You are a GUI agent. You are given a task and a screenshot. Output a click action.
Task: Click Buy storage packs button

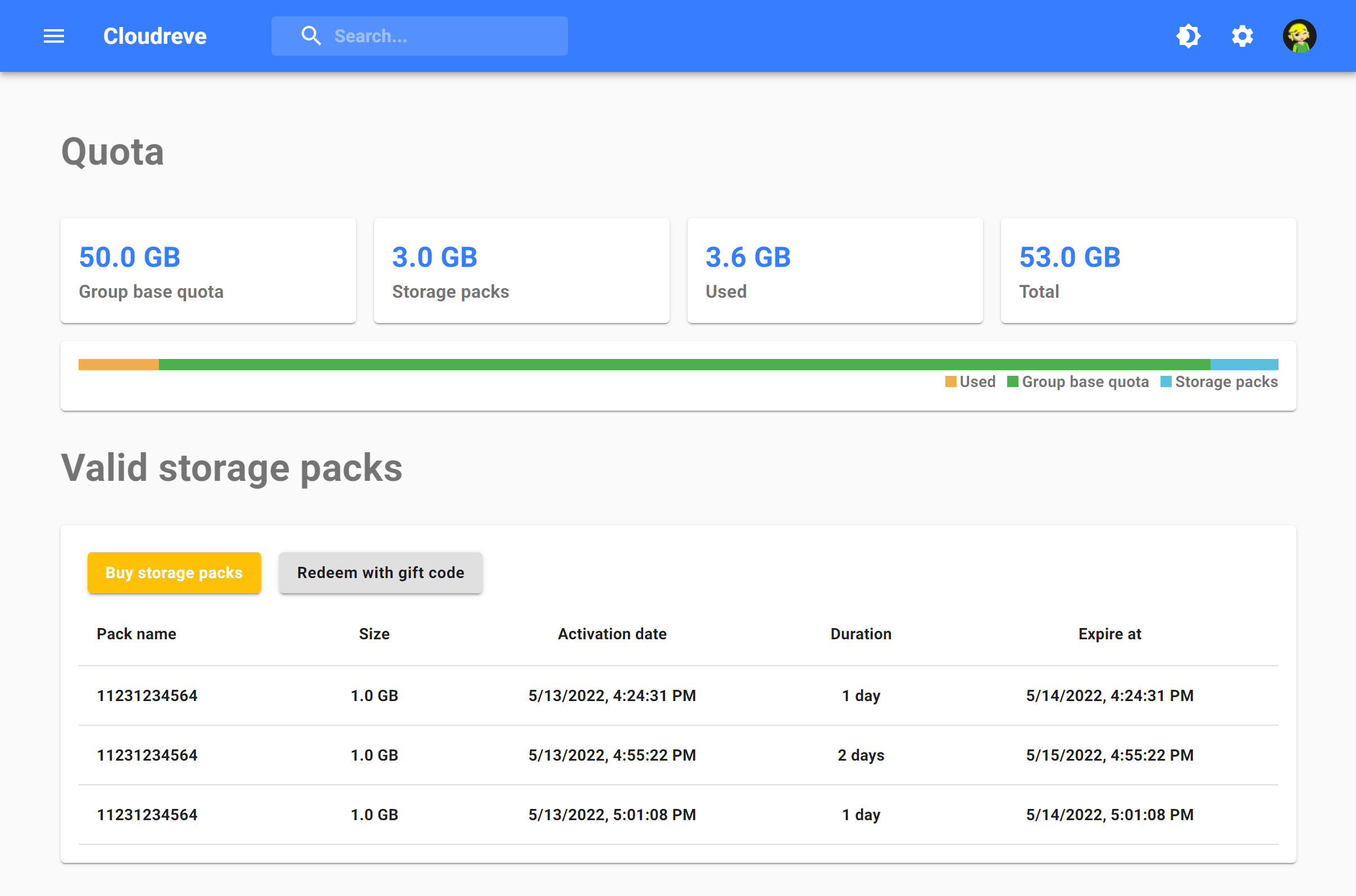tap(174, 572)
